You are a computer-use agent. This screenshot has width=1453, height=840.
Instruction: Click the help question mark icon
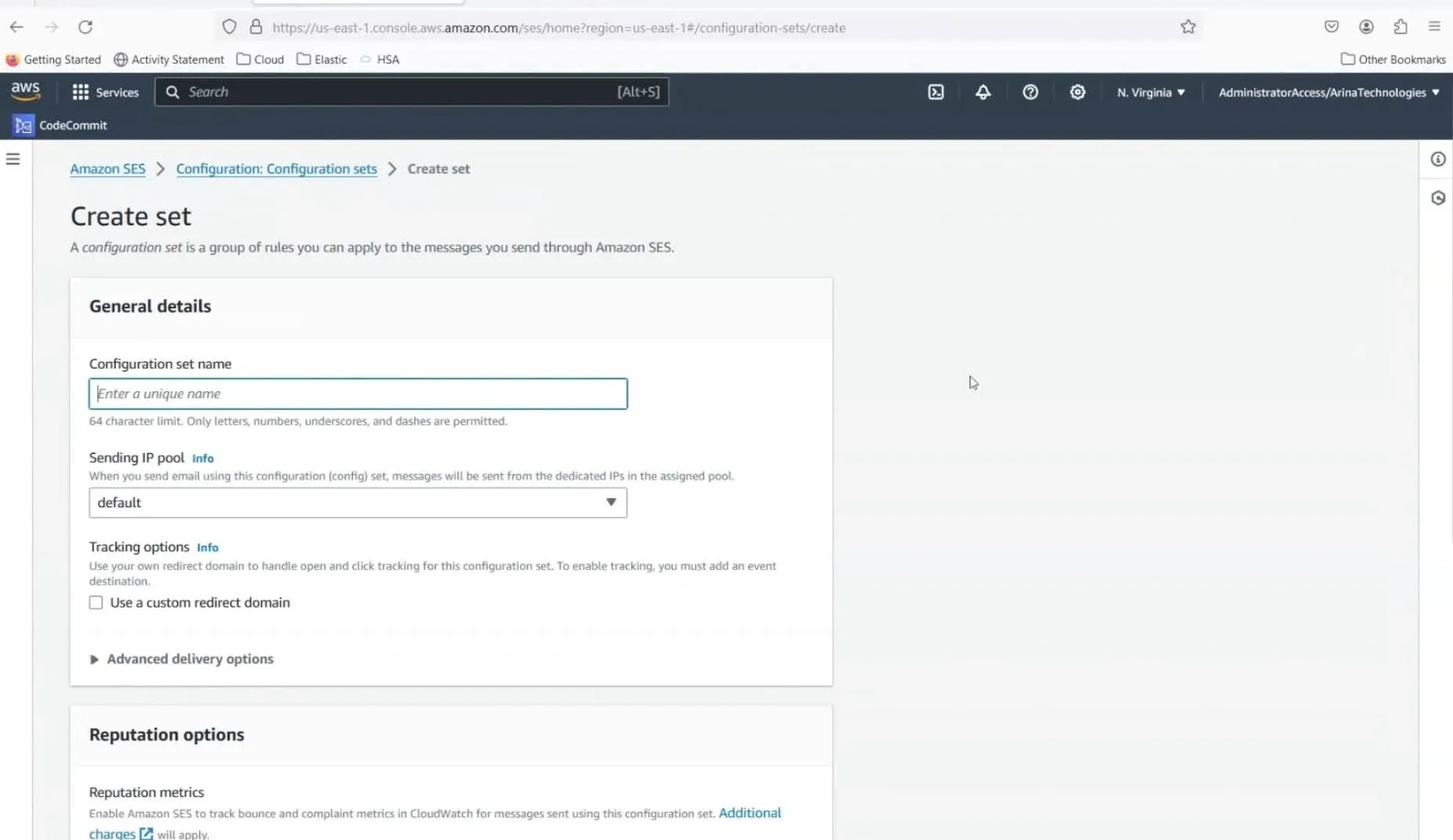pos(1030,92)
